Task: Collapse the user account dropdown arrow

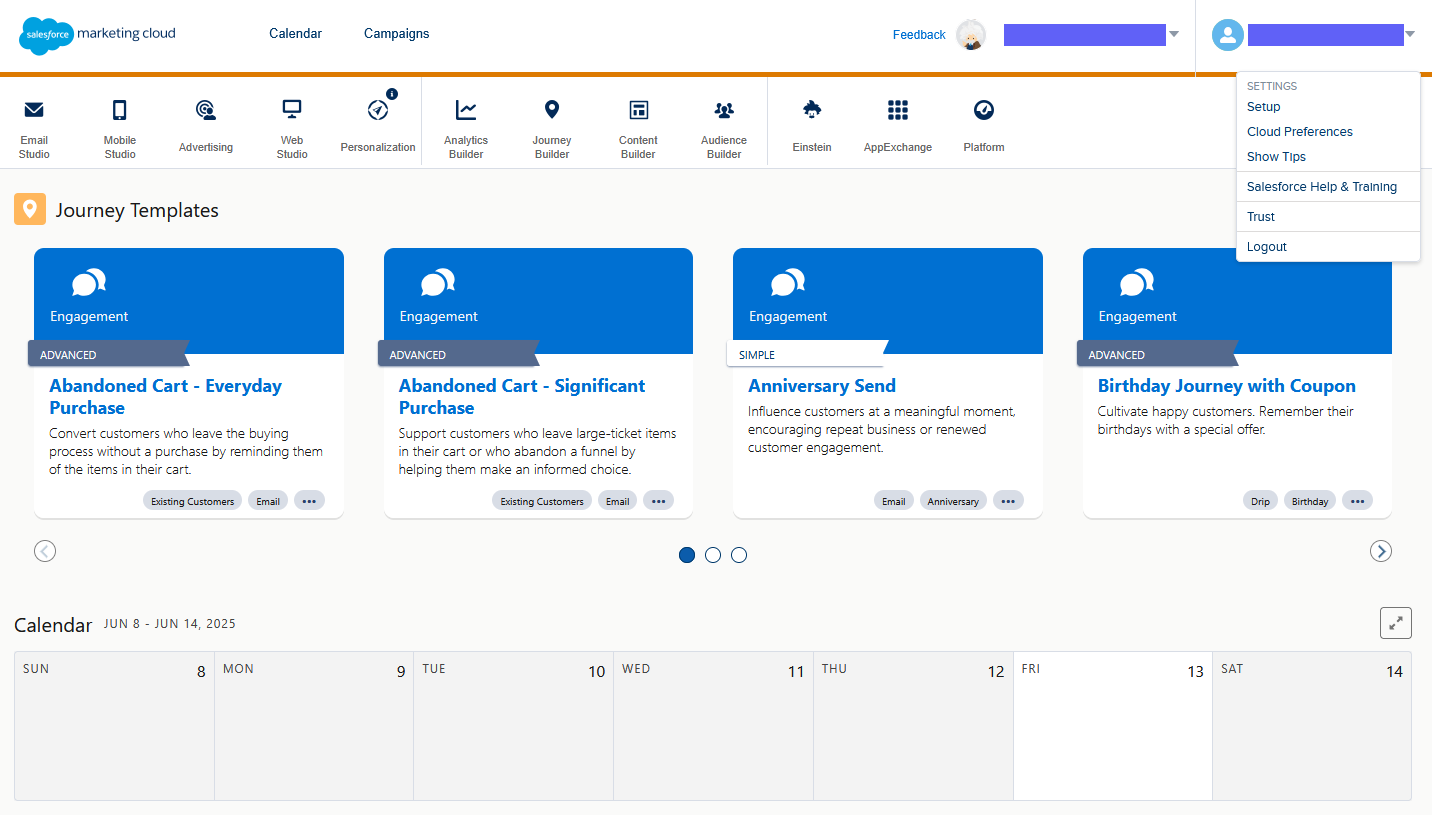Action: (x=1410, y=35)
